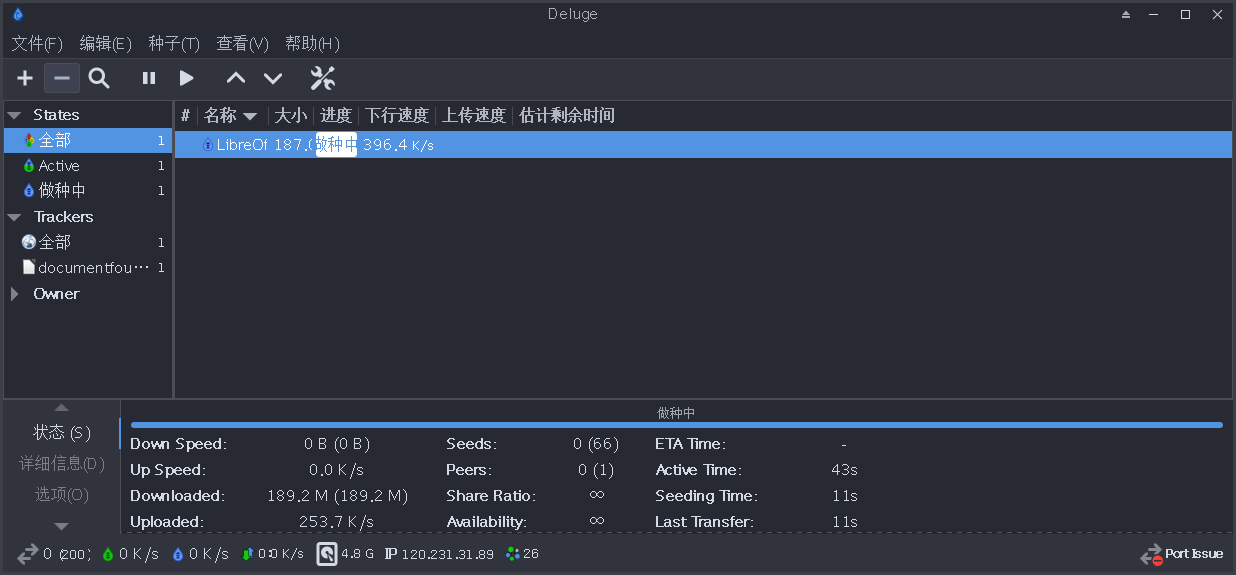Image resolution: width=1236 pixels, height=575 pixels.
Task: Click the IP 120.231.31.89 status item
Action: 439,554
